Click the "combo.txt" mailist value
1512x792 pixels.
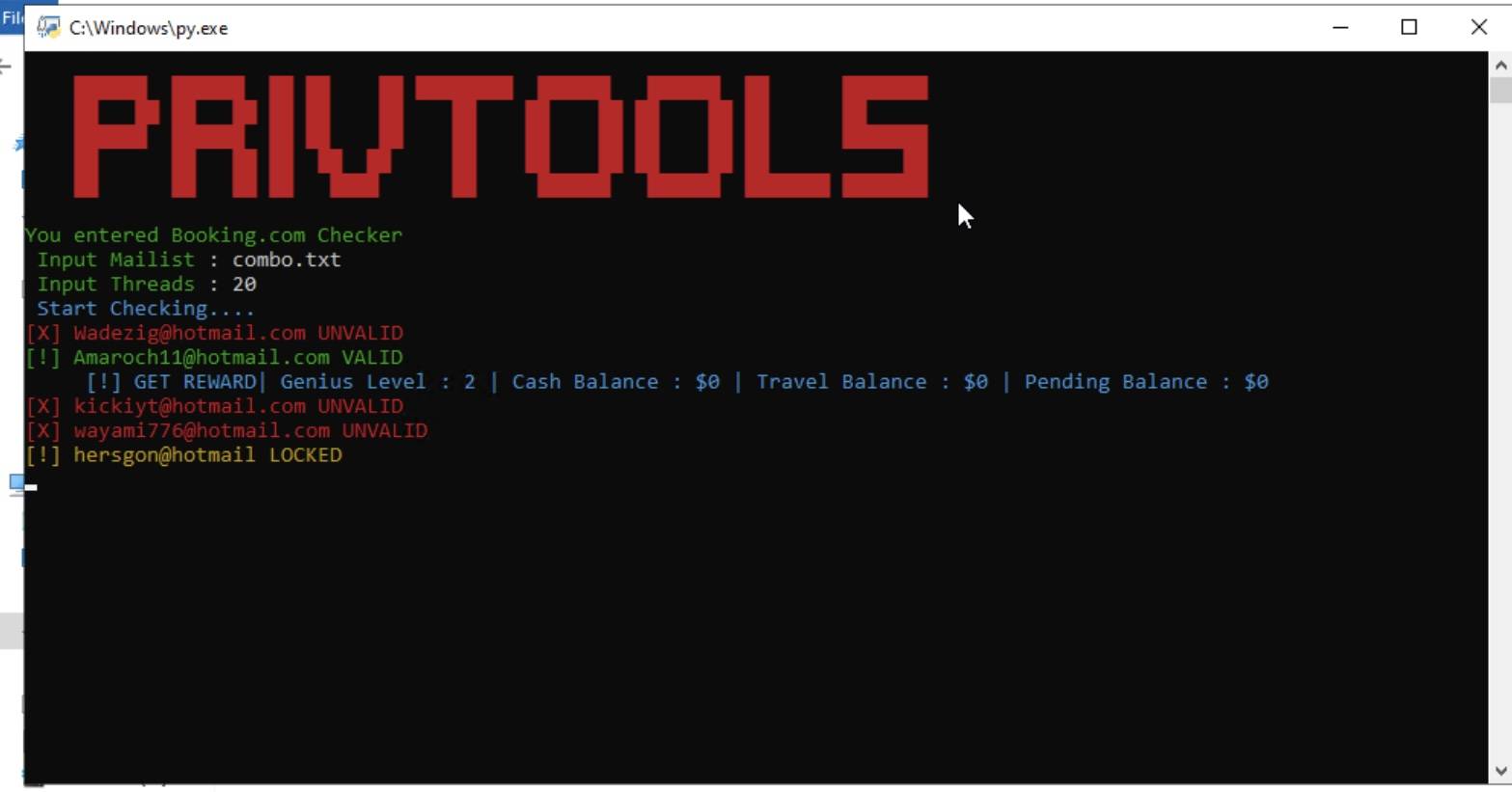286,259
